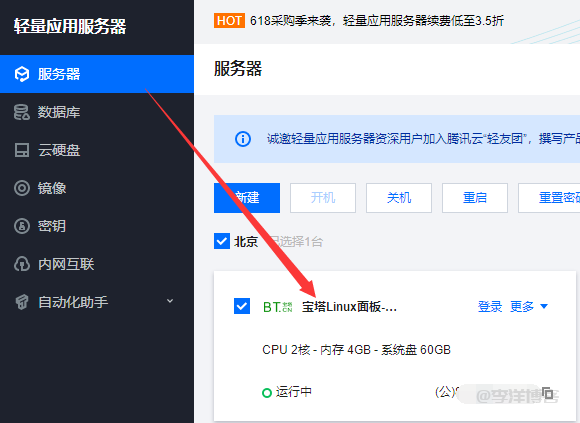Go to 云硬盘 section
Image resolution: width=580 pixels, height=423 pixels.
coord(97,150)
